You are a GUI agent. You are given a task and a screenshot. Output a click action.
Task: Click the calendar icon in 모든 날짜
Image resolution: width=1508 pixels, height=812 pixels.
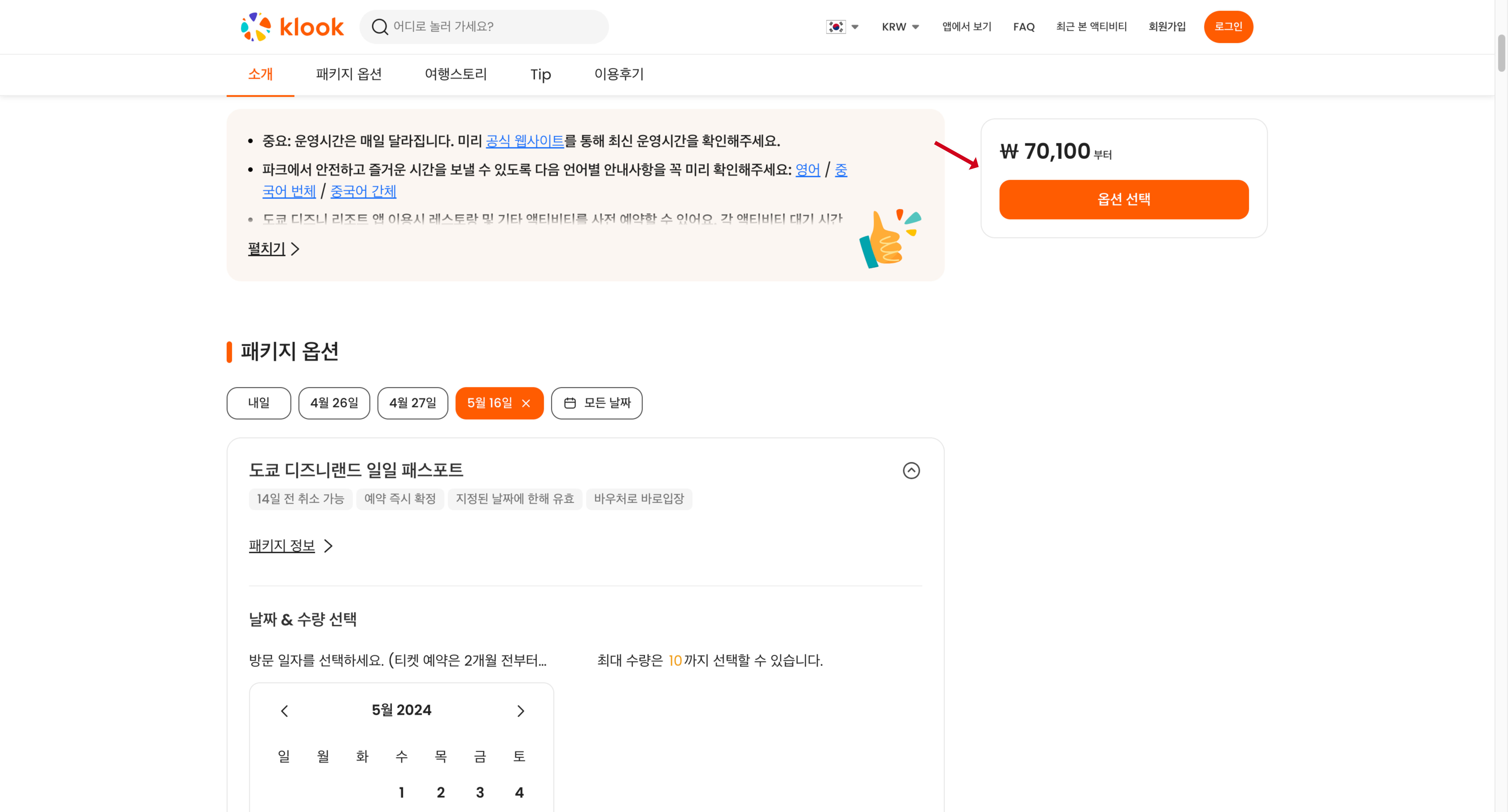click(570, 403)
